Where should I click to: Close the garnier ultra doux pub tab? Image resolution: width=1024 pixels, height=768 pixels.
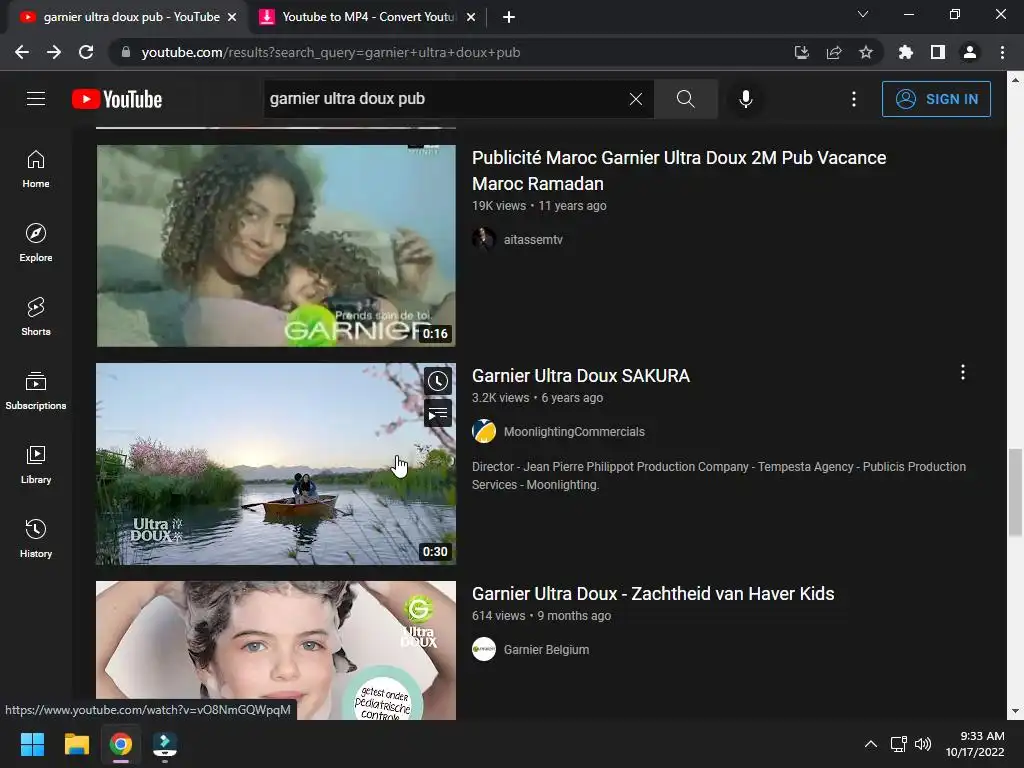point(232,17)
